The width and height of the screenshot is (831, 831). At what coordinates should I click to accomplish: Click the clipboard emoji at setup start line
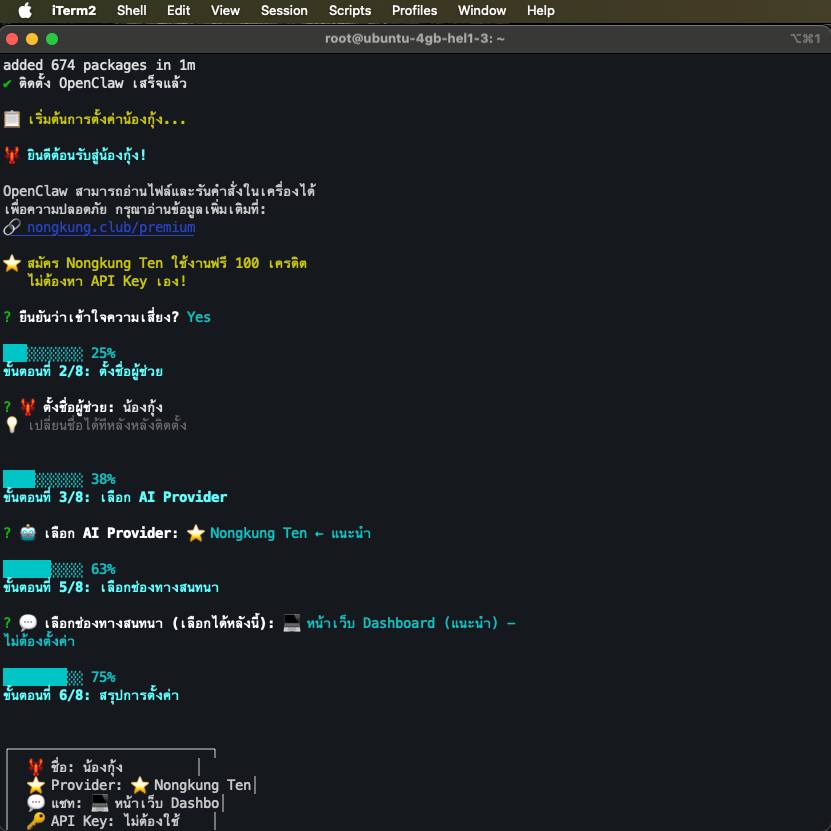point(12,119)
